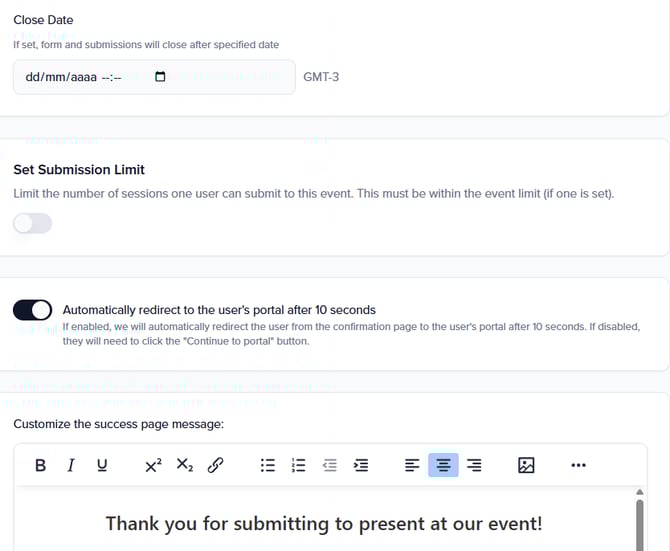Decrease indent of paragraph
The width and height of the screenshot is (670, 551).
330,465
